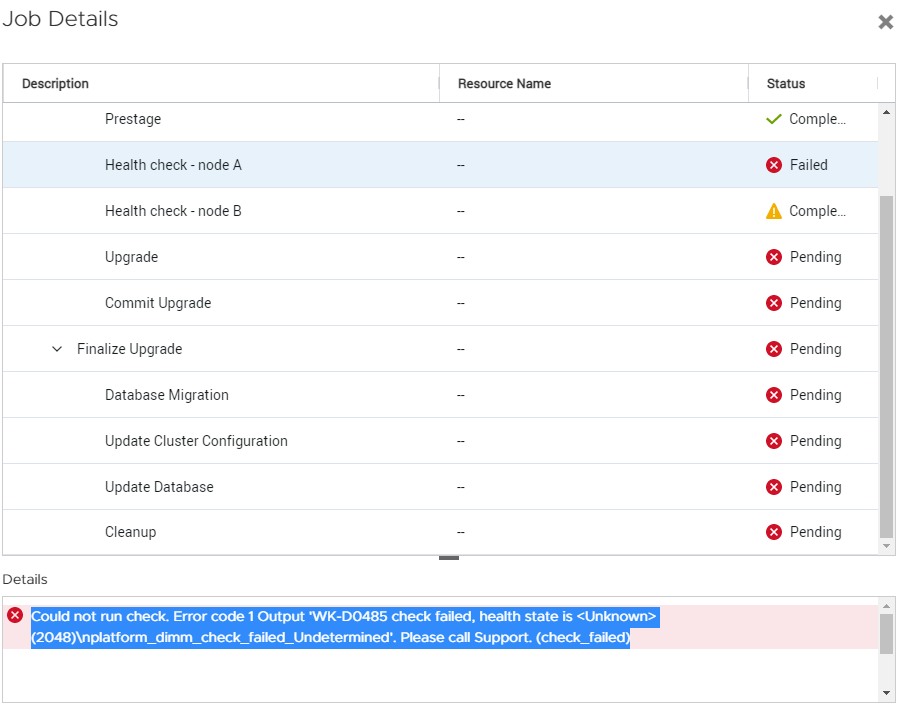Click the Status column header
904x710 pixels.
tap(785, 83)
